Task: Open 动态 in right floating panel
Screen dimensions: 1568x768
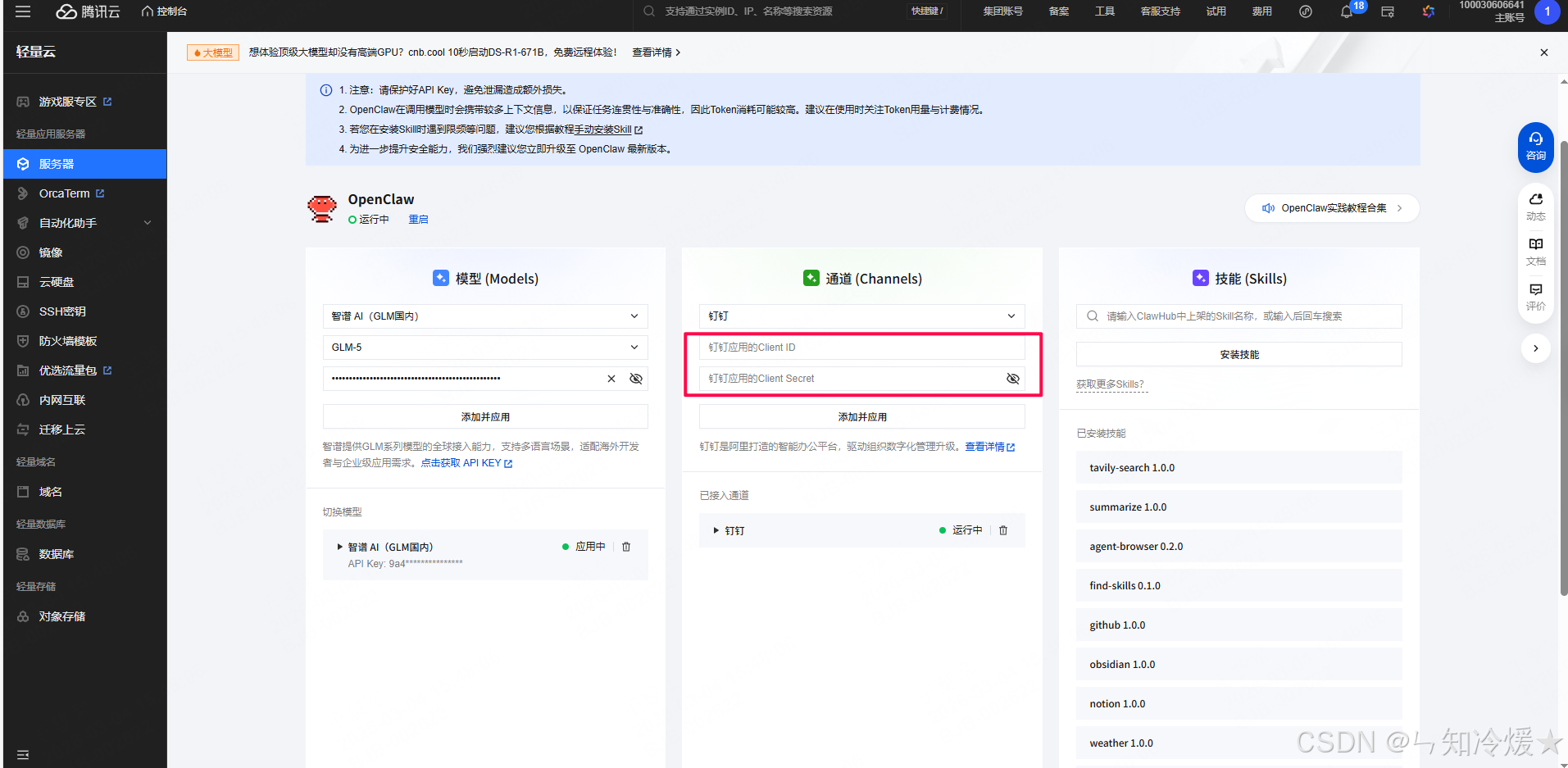Action: pyautogui.click(x=1535, y=207)
